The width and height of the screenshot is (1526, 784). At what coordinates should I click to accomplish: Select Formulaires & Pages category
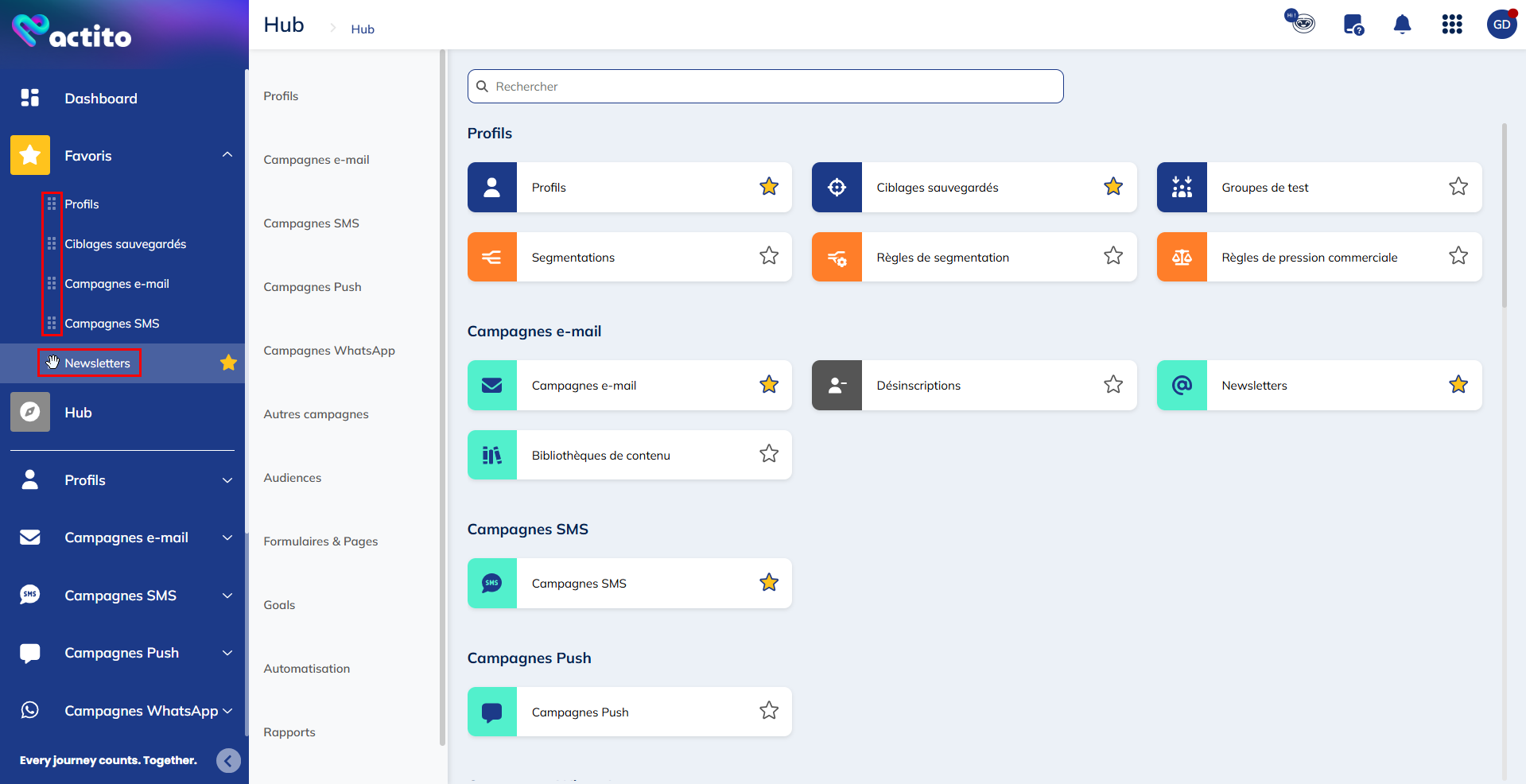pos(320,541)
